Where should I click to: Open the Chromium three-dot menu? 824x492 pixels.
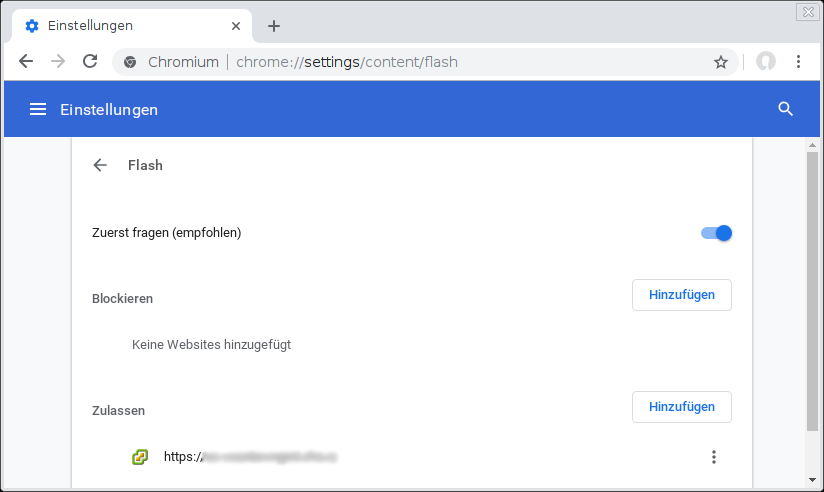tap(798, 62)
